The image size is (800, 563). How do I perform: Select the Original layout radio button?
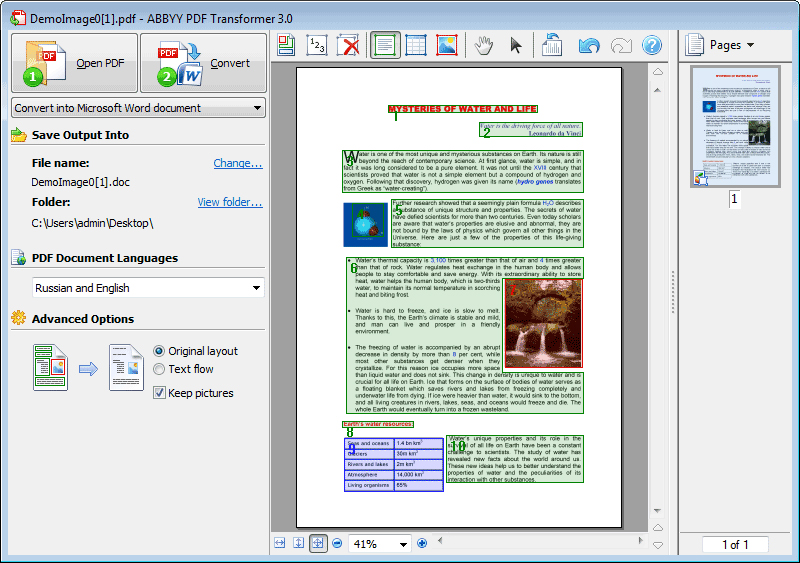pyautogui.click(x=160, y=351)
